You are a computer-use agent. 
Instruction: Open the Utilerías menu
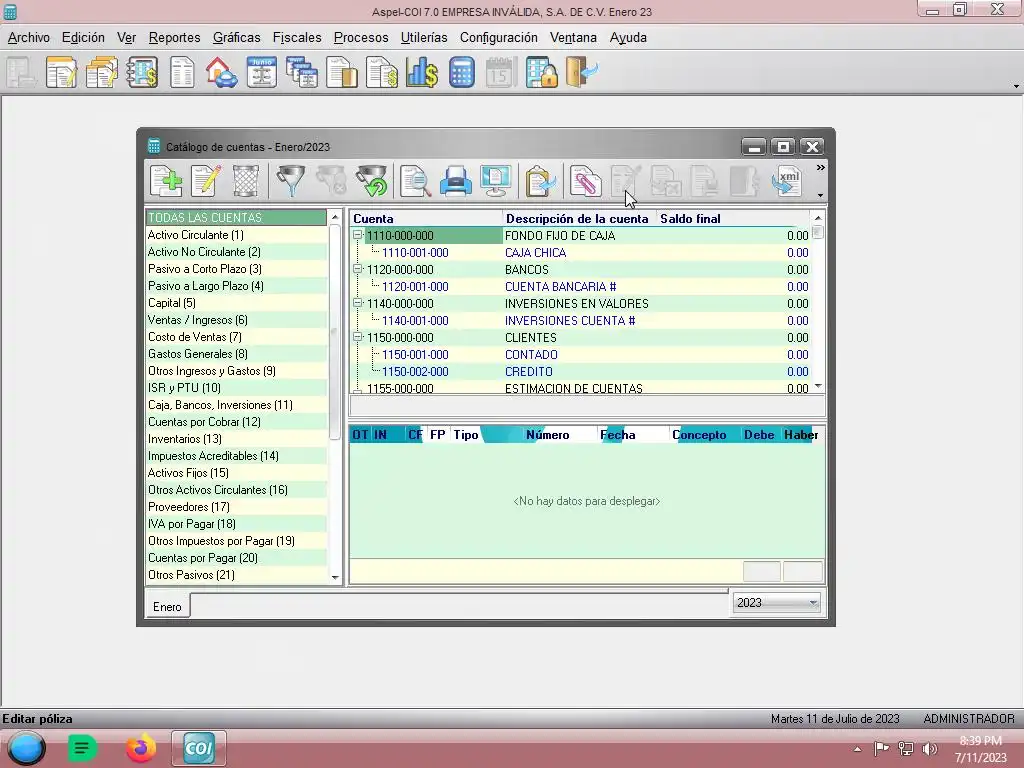tap(424, 38)
